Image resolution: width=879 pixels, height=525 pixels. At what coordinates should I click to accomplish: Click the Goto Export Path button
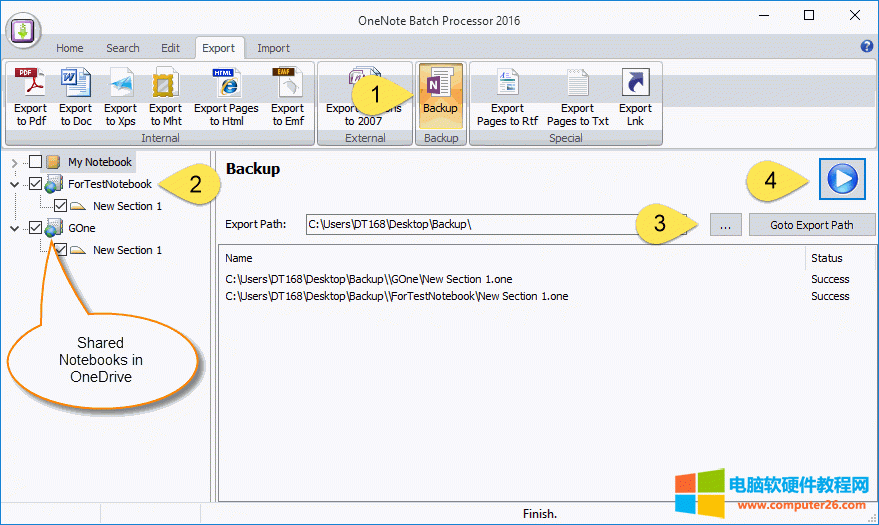pos(811,225)
